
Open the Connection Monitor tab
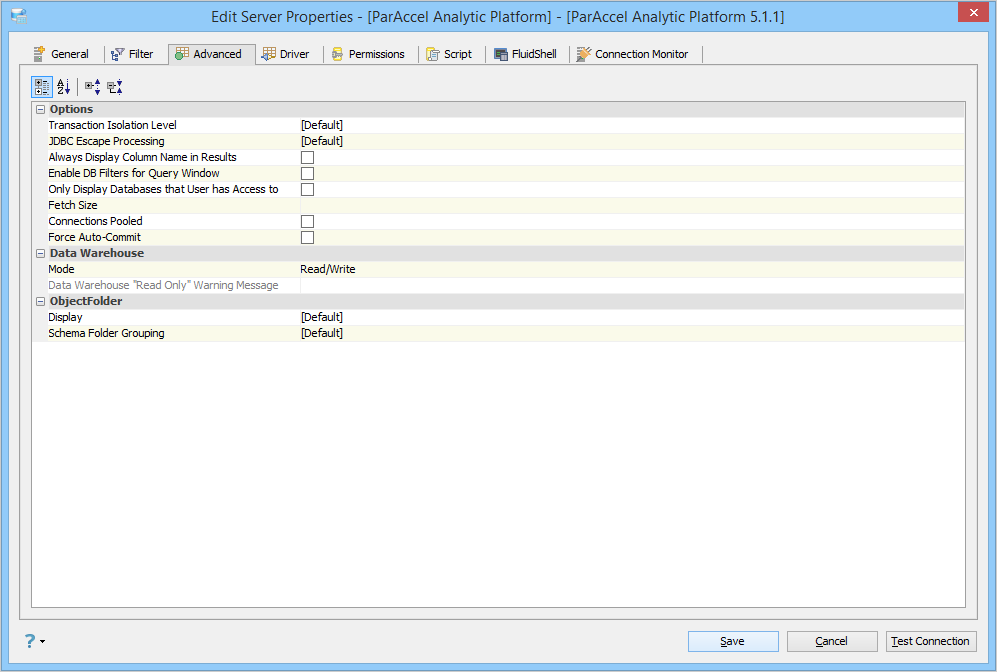click(633, 54)
